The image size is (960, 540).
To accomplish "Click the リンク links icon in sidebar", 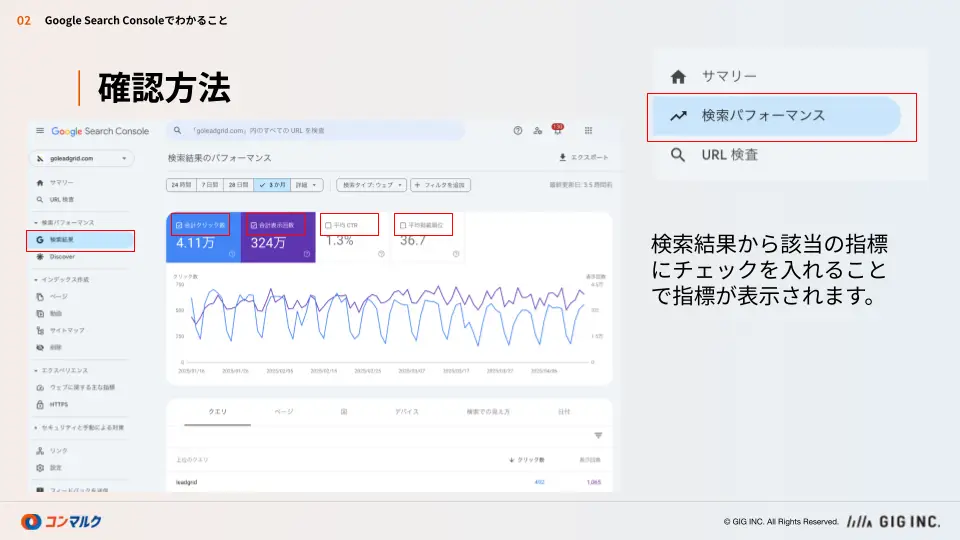I will point(40,451).
